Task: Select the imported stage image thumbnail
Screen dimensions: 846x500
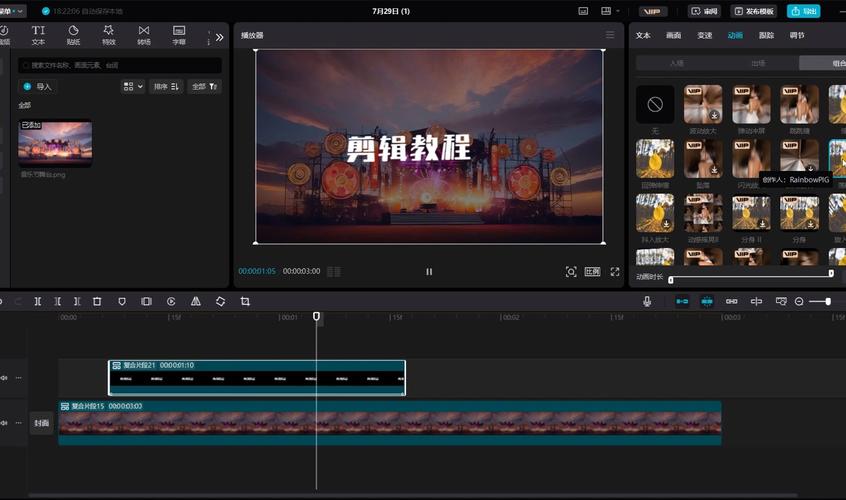Action: 55,141
